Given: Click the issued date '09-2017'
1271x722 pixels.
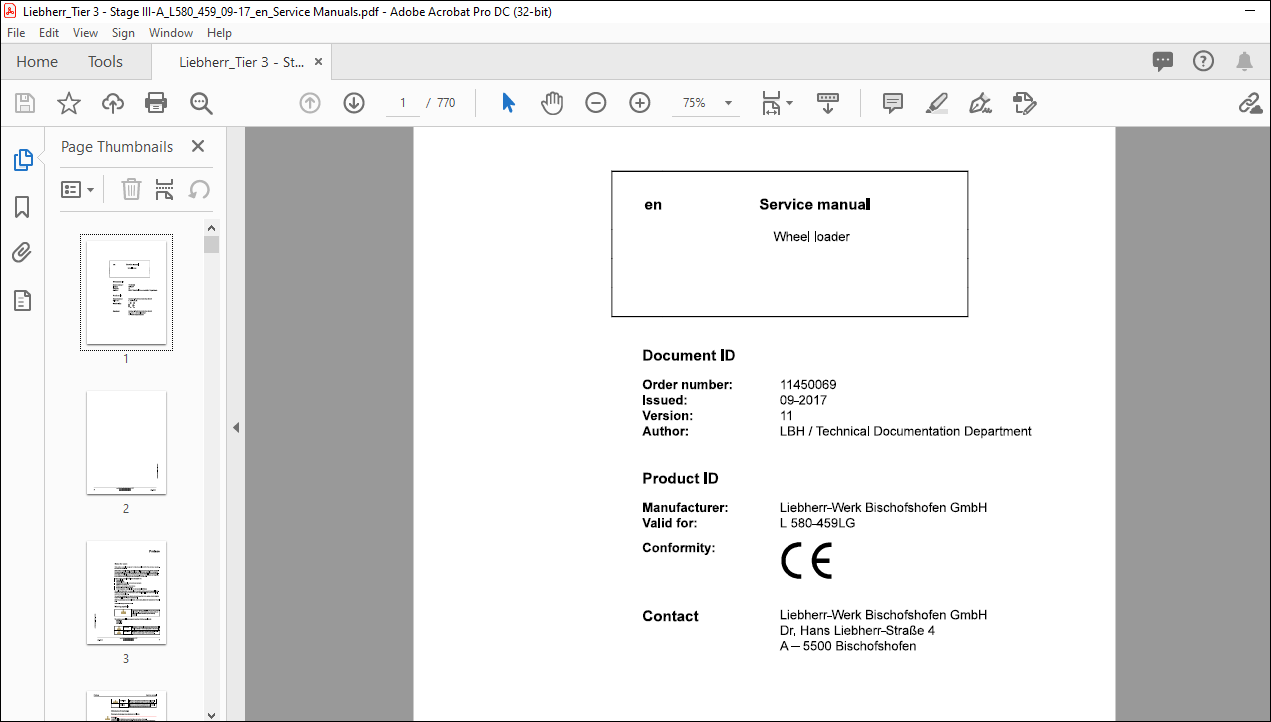Looking at the screenshot, I should coord(803,401).
